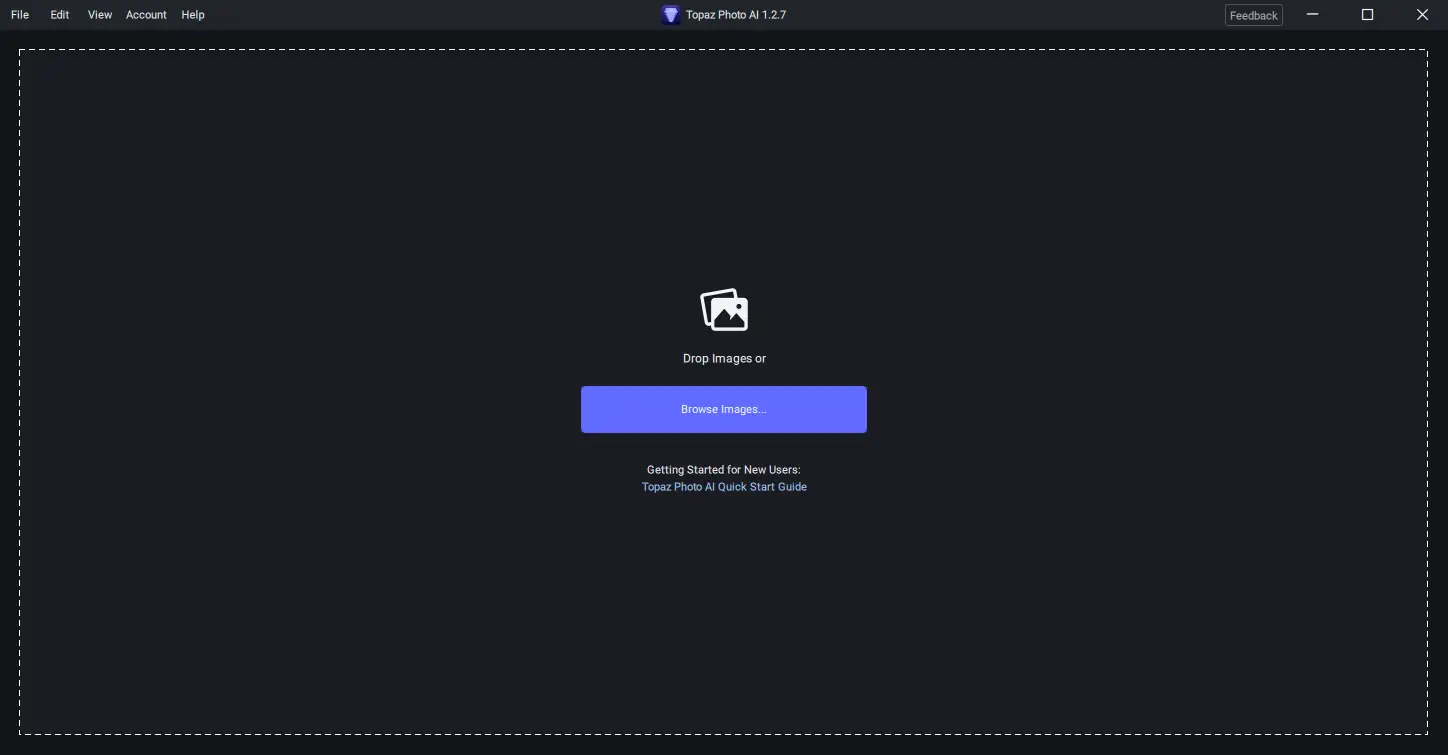Image resolution: width=1448 pixels, height=755 pixels.
Task: Click the "Getting Started for New Users:" text
Action: 724,470
